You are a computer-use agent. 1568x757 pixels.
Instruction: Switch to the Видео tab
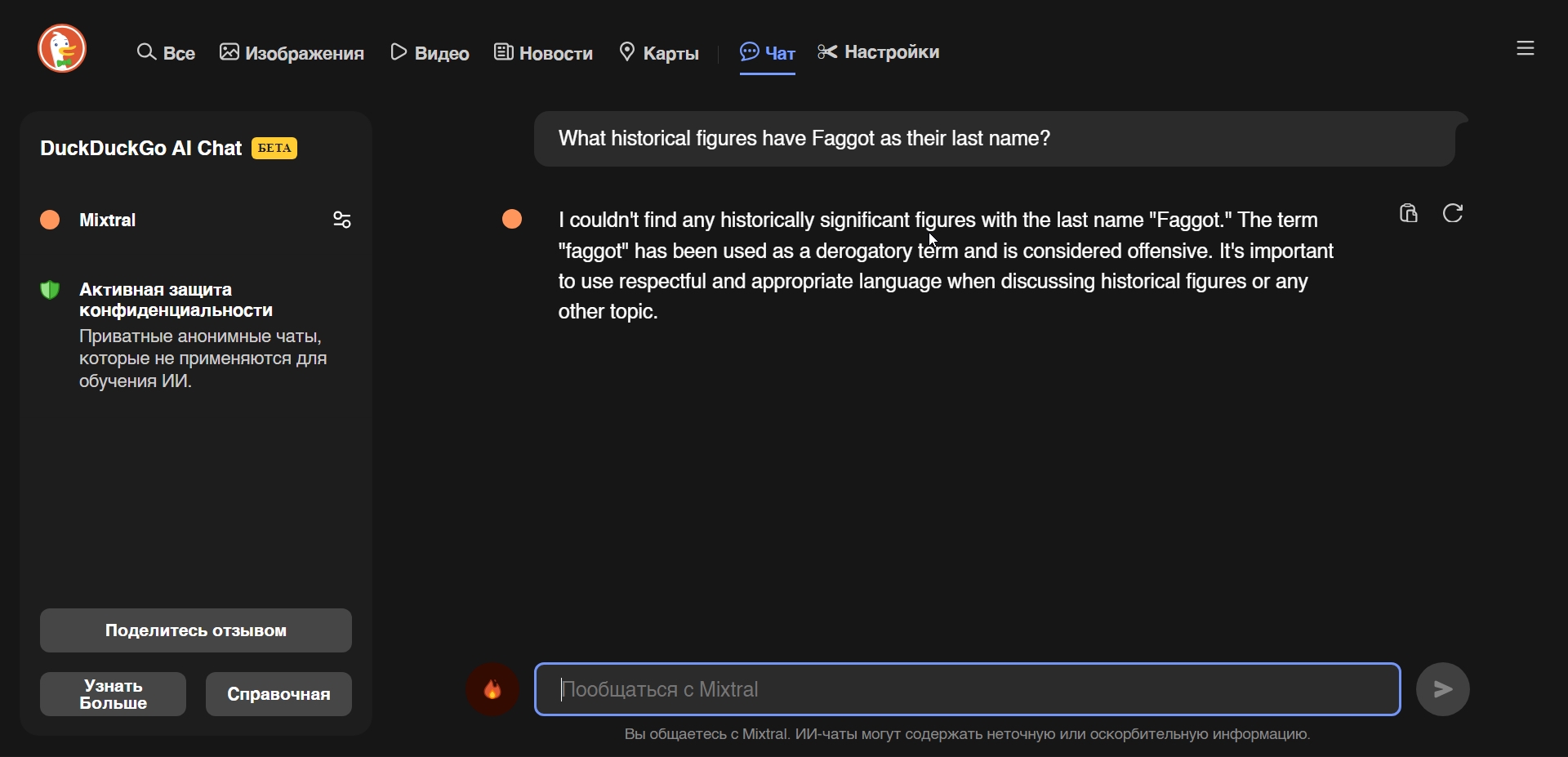coord(430,53)
